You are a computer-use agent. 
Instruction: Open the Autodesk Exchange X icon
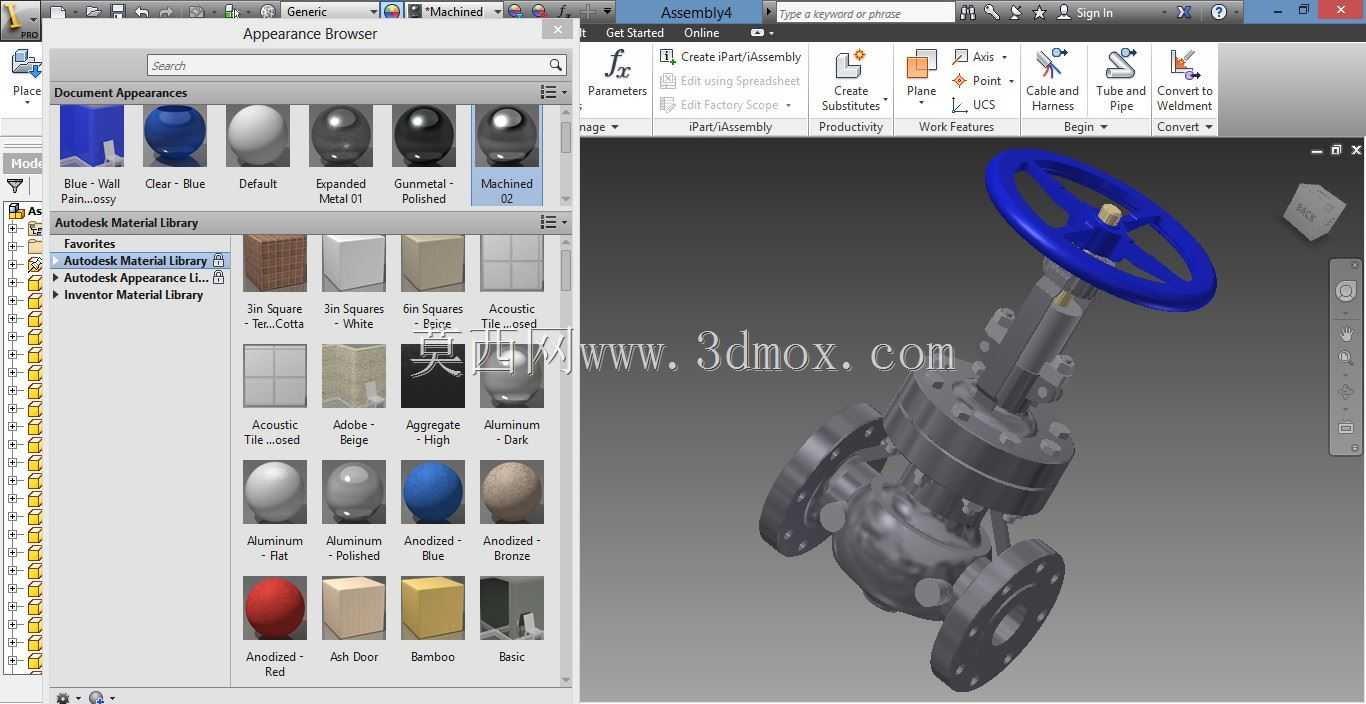[x=1184, y=12]
